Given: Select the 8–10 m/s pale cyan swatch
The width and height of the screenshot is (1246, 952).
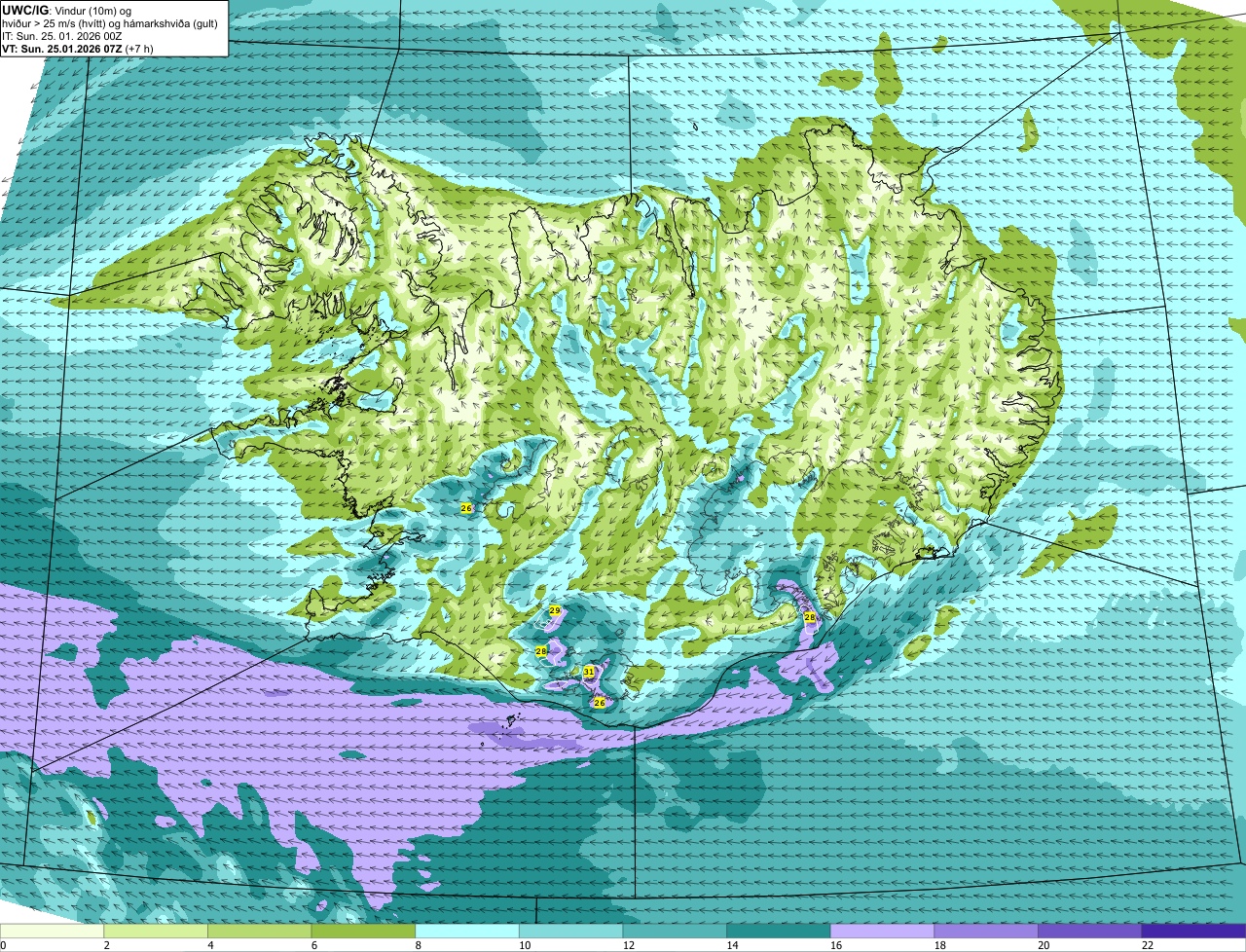Looking at the screenshot, I should point(467,931).
